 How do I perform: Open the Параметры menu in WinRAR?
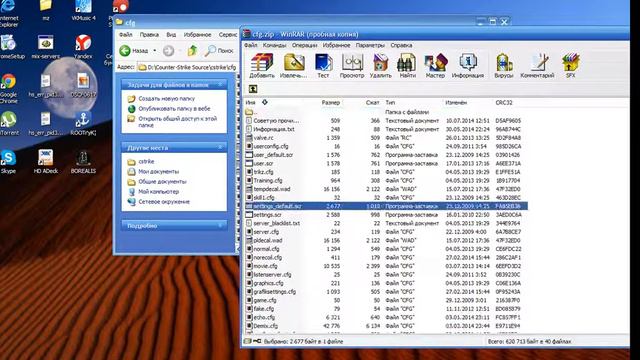pyautogui.click(x=370, y=45)
